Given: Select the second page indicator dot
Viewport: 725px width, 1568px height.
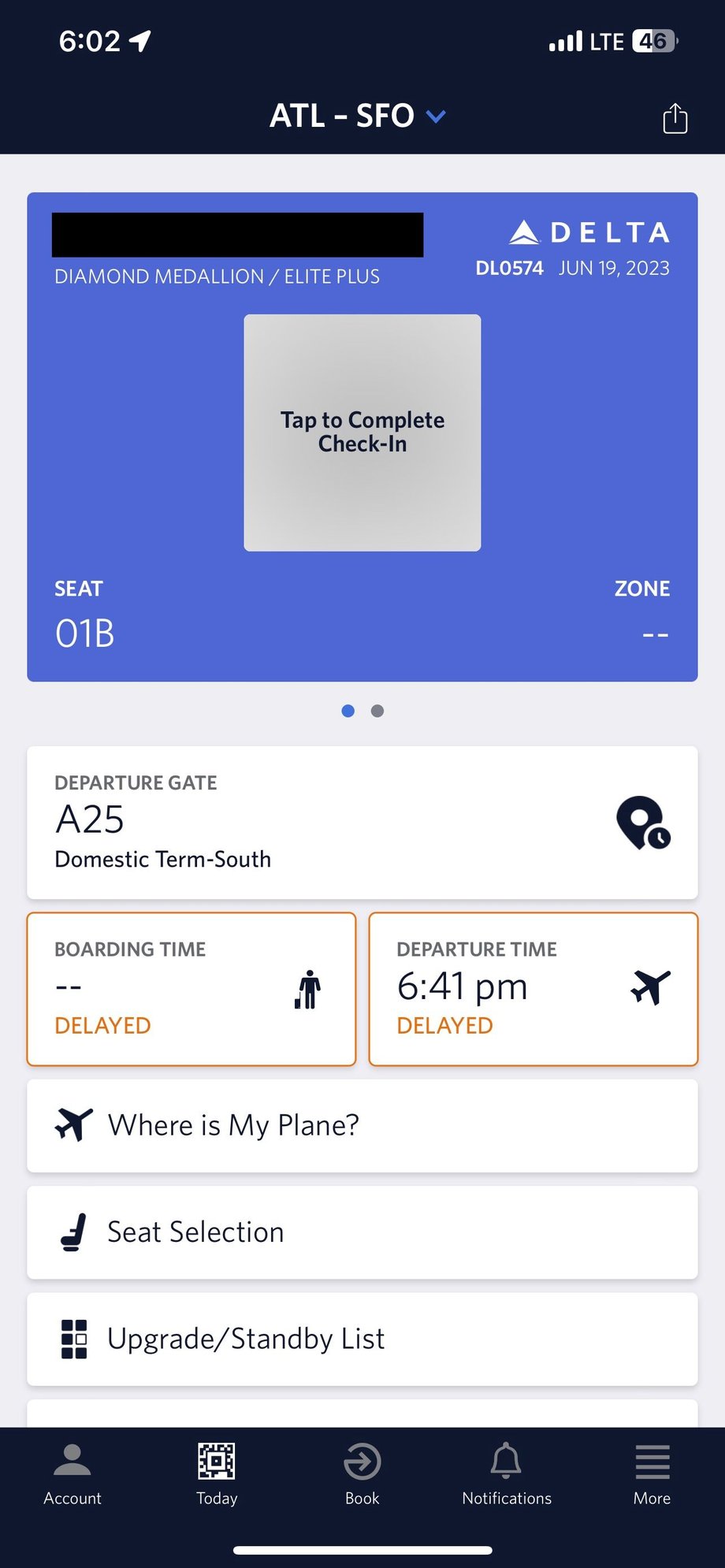Looking at the screenshot, I should coord(377,711).
